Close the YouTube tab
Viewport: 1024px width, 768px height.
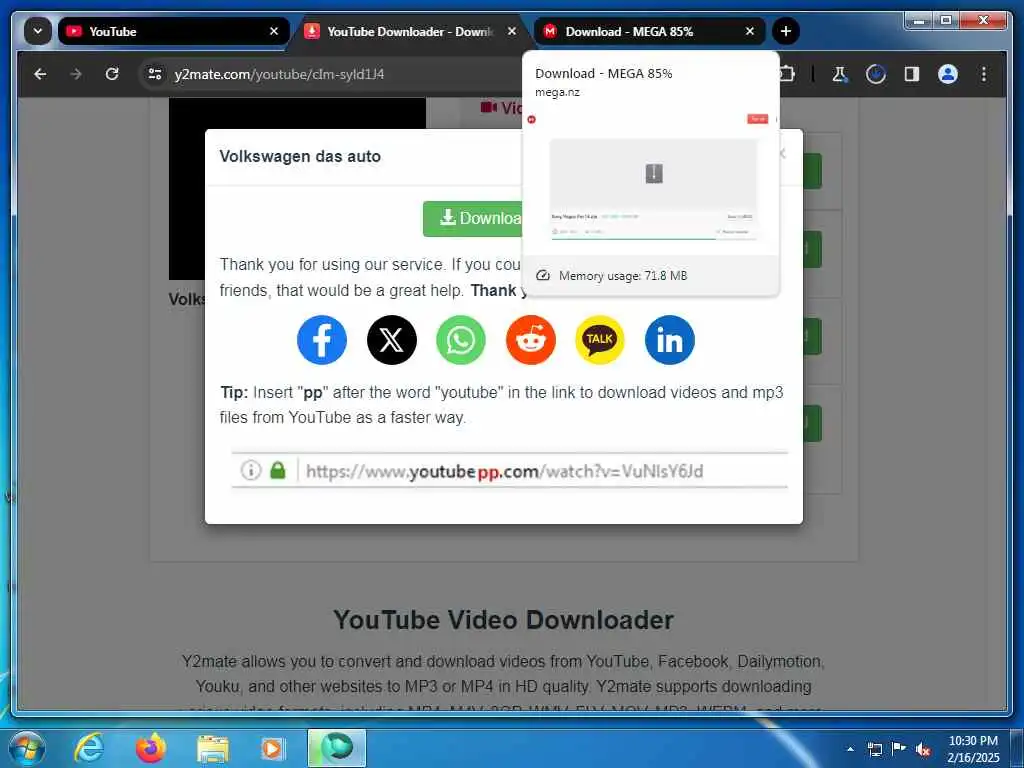click(274, 31)
